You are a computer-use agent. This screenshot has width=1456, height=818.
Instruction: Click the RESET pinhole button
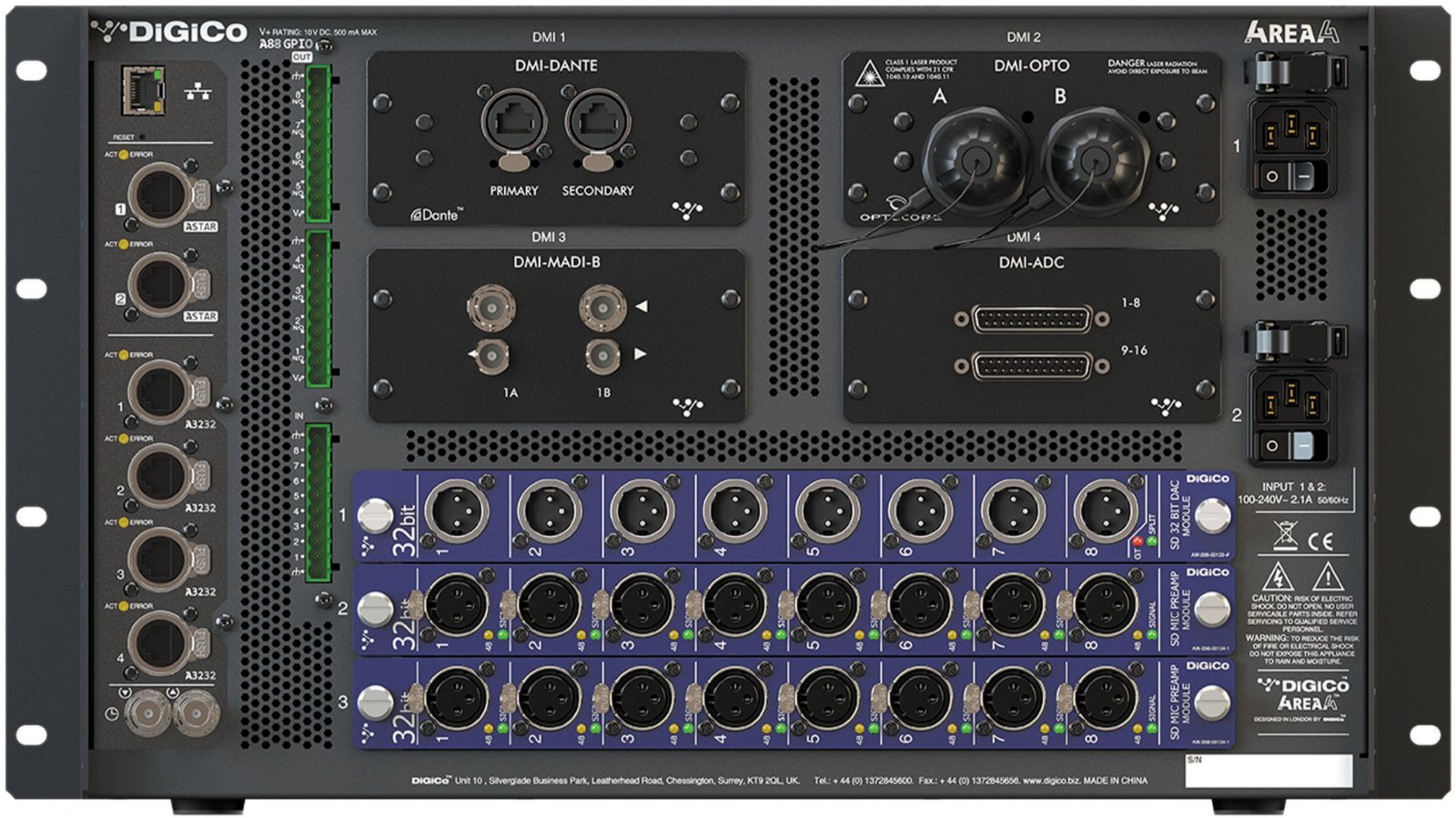point(143,137)
